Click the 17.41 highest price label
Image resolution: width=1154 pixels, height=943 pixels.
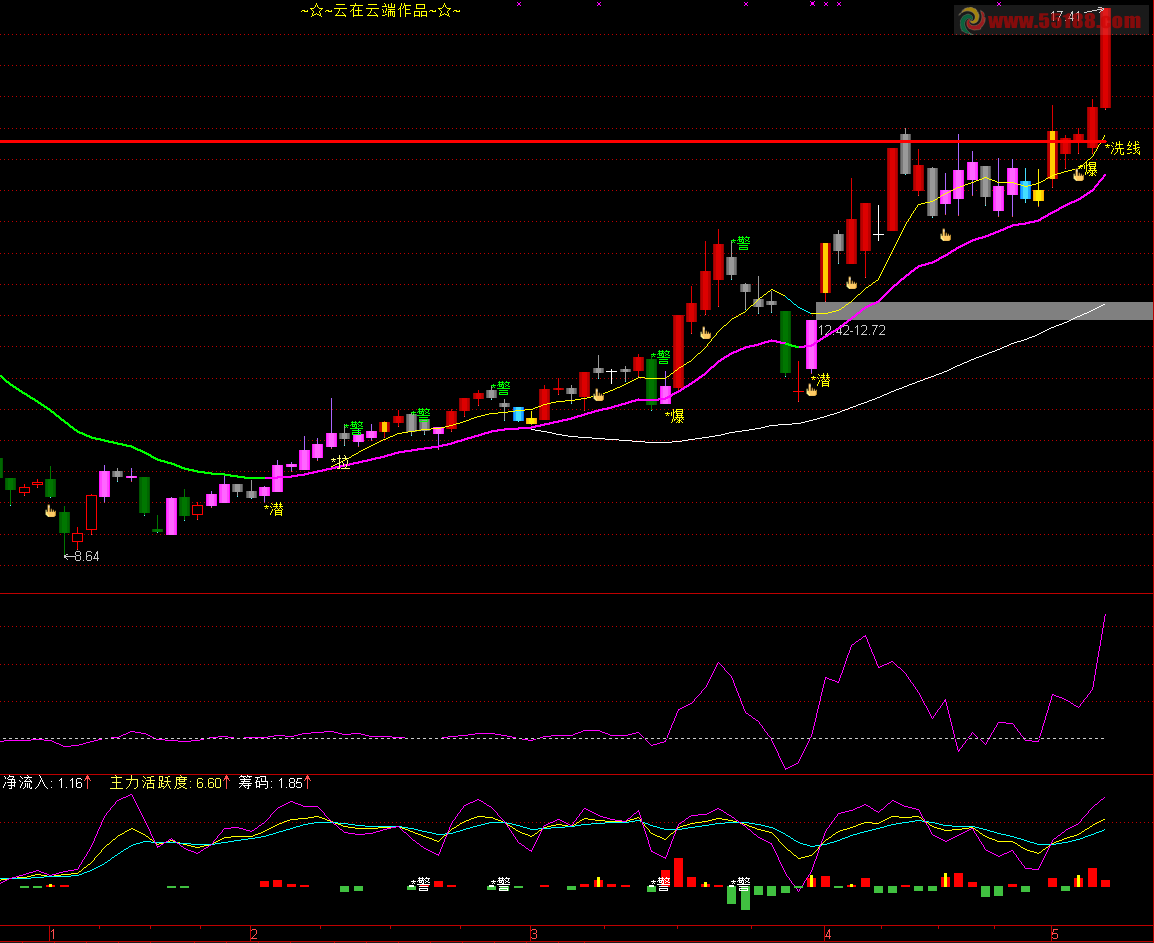(1066, 16)
